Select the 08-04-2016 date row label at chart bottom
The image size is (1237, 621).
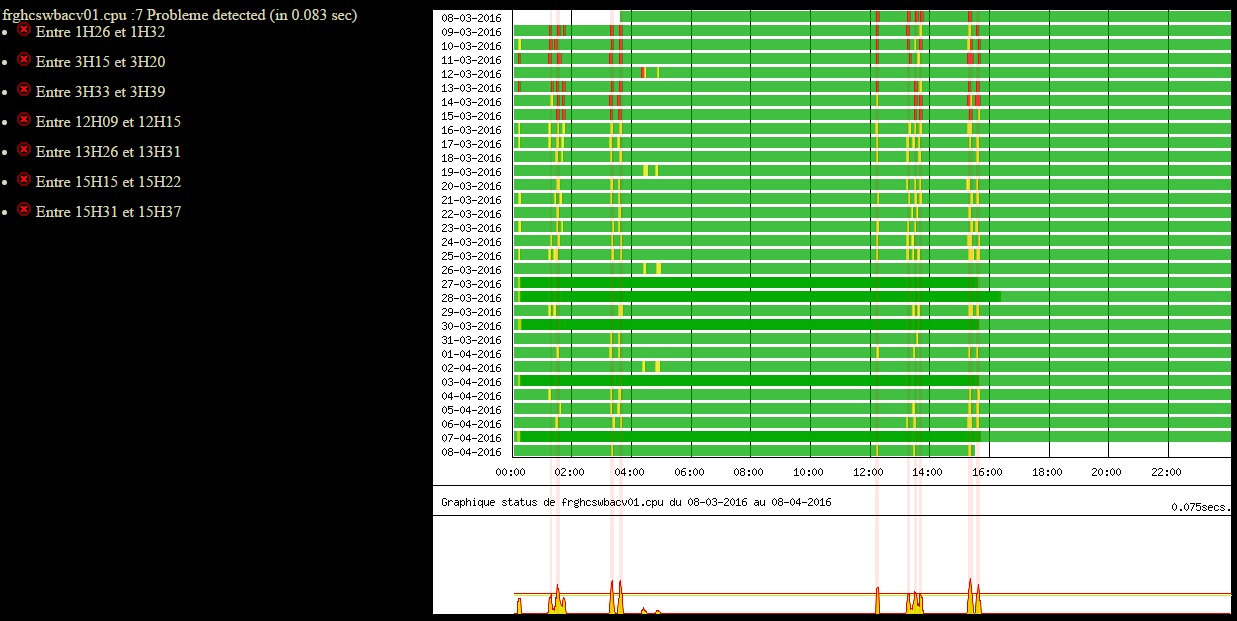pos(472,452)
